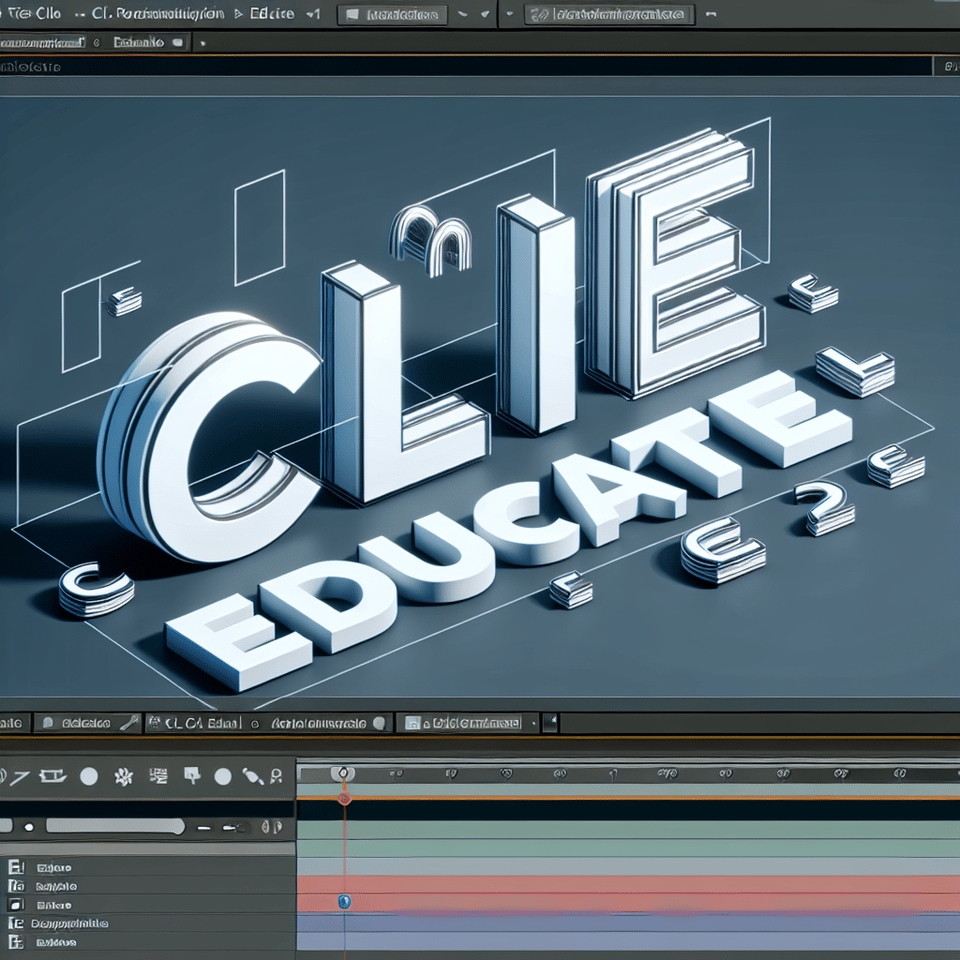Screen dimensions: 960x960
Task: Click the playhead handle on the timeline ruler
Action: pyautogui.click(x=343, y=773)
